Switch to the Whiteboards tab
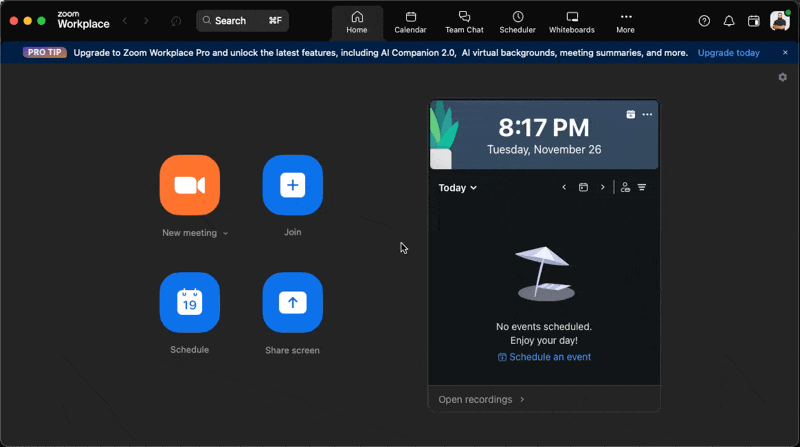Viewport: 800px width, 447px height. (572, 22)
